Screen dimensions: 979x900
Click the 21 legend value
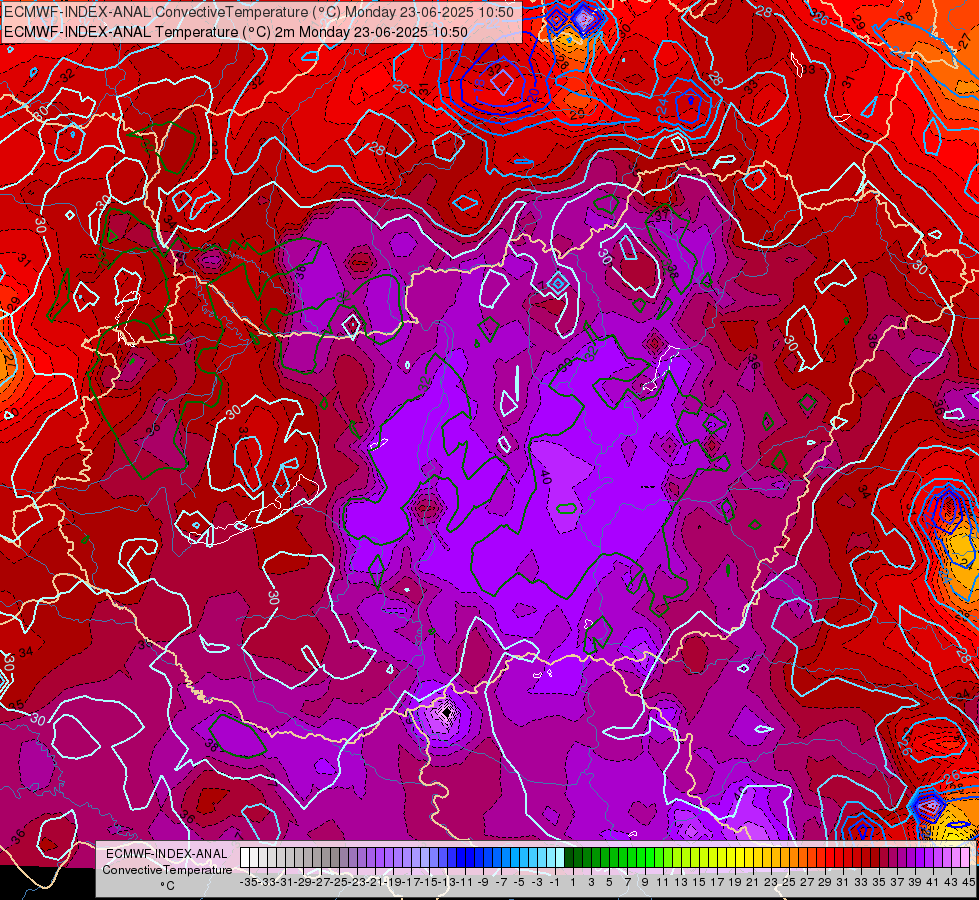pyautogui.click(x=752, y=882)
